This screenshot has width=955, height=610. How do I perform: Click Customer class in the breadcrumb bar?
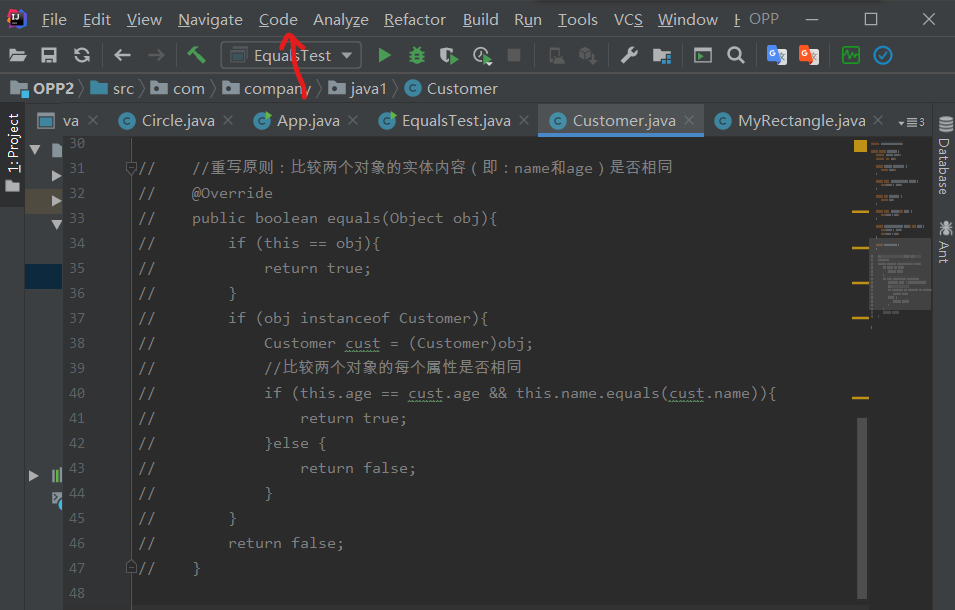(x=451, y=89)
